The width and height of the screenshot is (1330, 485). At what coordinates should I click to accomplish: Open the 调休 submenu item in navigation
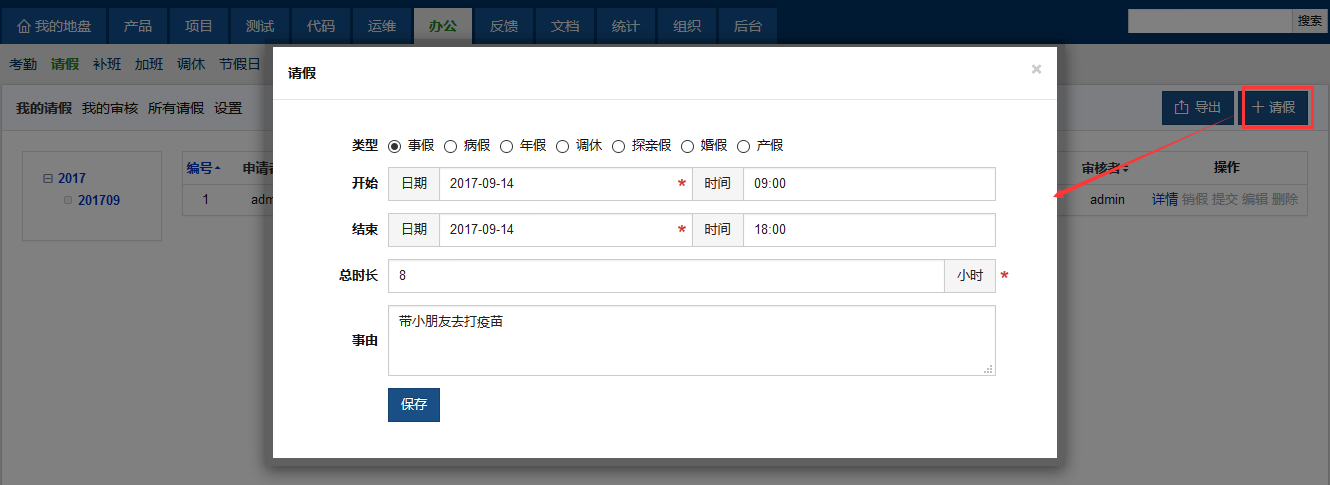[191, 64]
